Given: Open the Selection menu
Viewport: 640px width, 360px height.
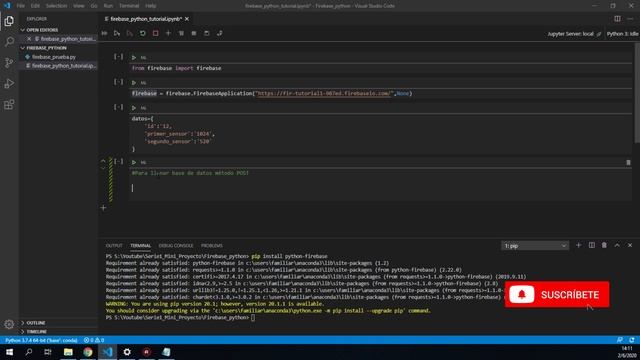Looking at the screenshot, I should point(56,6).
